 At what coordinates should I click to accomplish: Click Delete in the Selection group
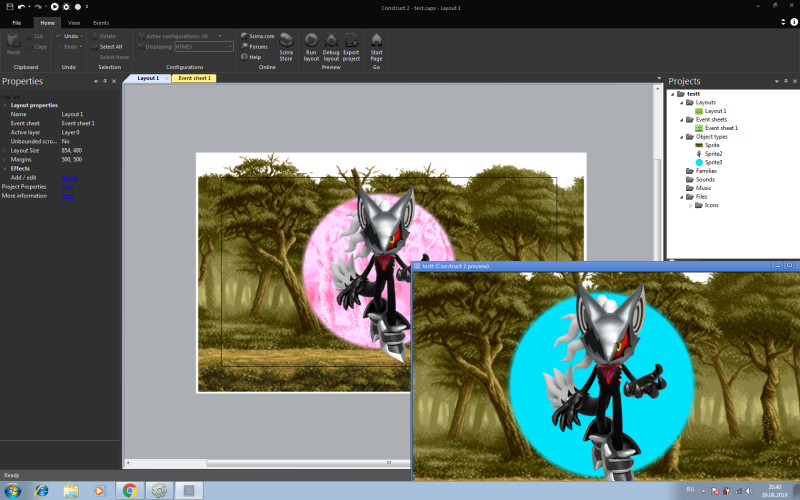tap(104, 36)
